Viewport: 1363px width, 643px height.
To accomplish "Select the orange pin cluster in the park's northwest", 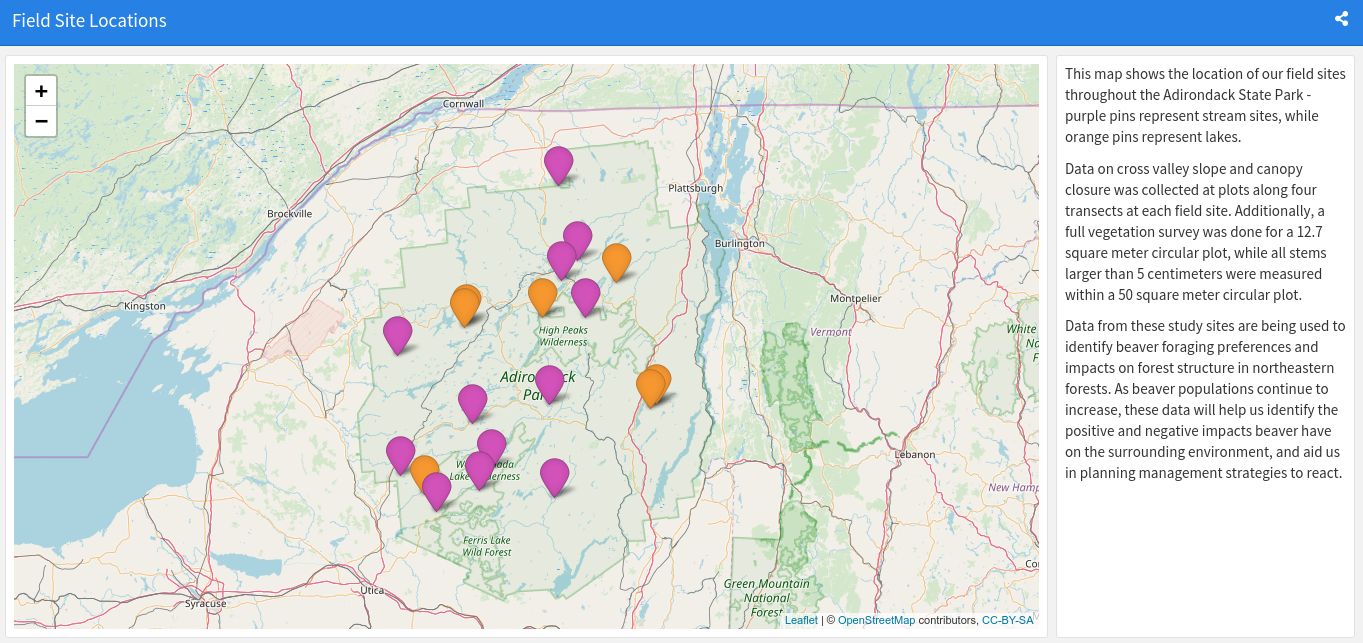I will 465,303.
